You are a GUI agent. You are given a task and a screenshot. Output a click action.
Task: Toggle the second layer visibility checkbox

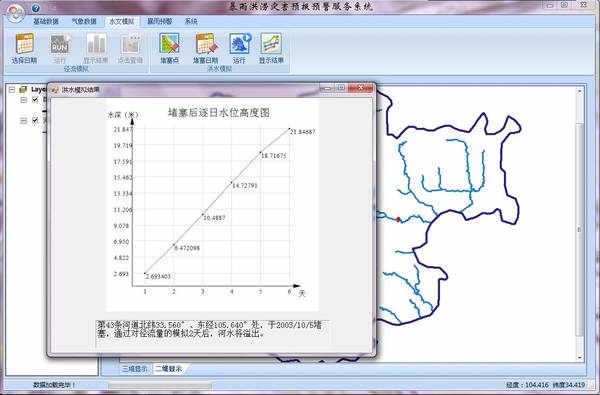[35, 120]
